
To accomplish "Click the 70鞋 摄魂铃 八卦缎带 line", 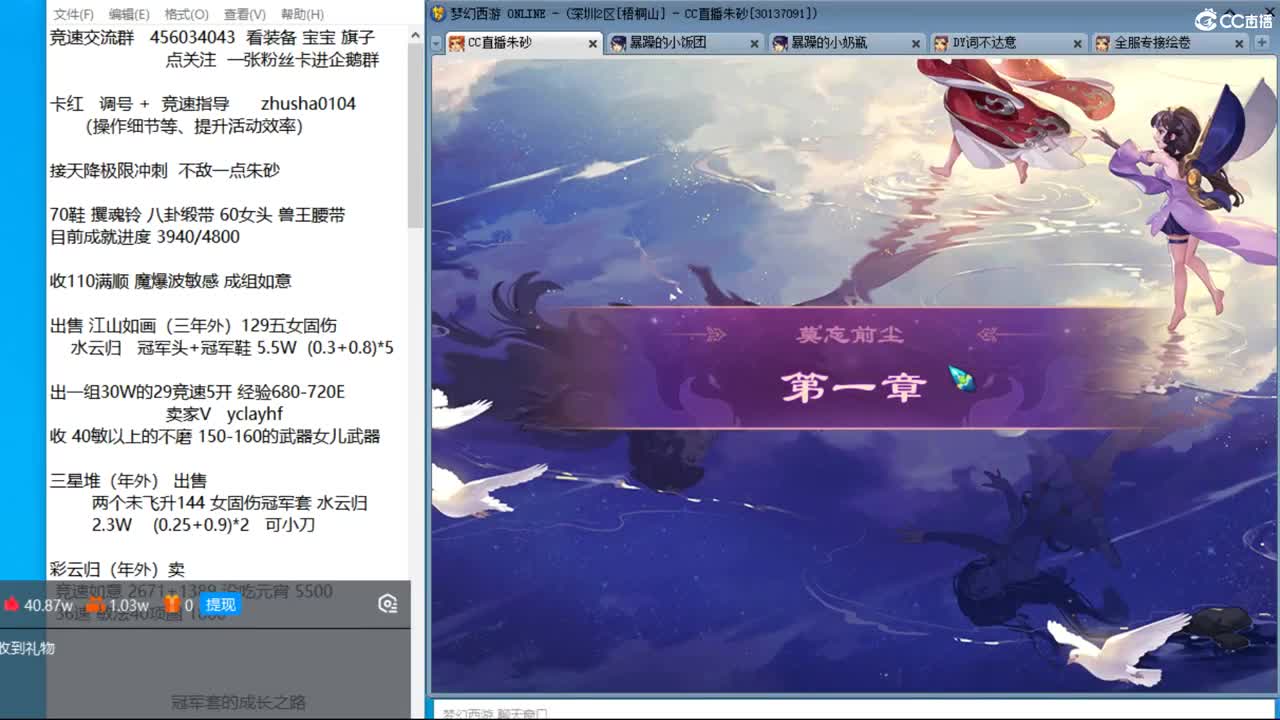I will [x=198, y=215].
